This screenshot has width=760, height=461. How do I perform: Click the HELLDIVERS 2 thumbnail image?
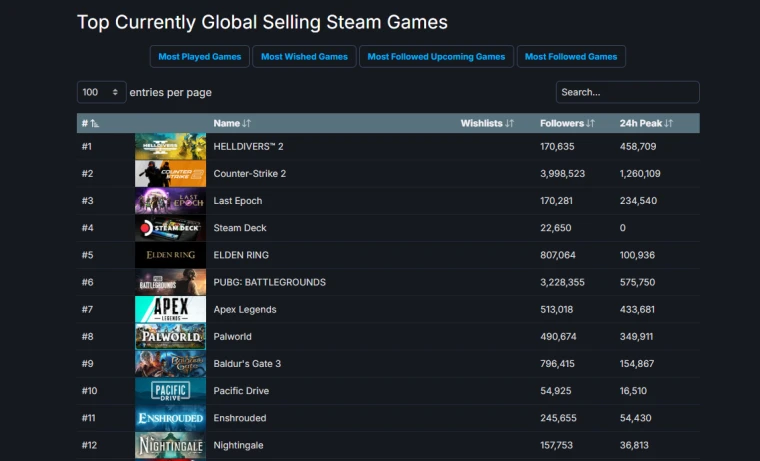tap(170, 147)
